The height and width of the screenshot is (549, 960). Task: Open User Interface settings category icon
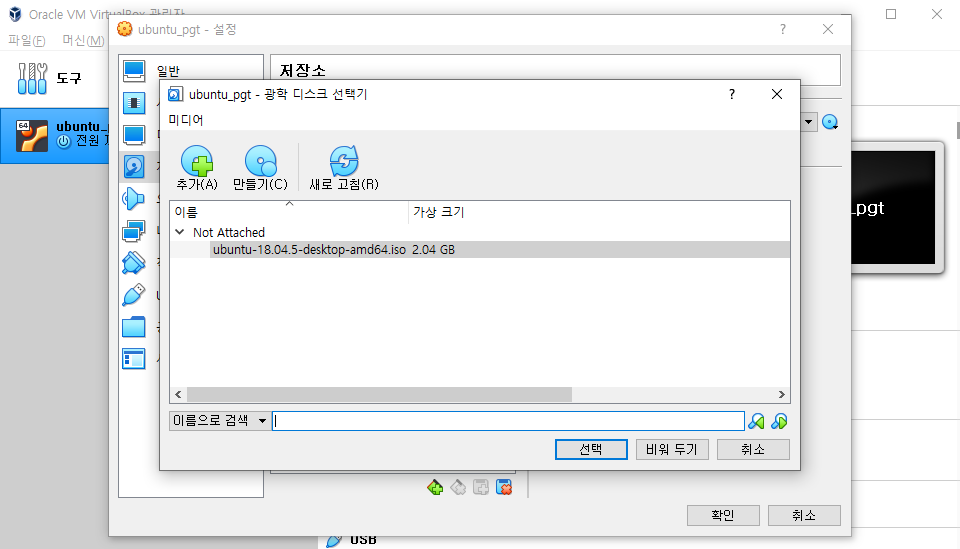click(x=134, y=359)
